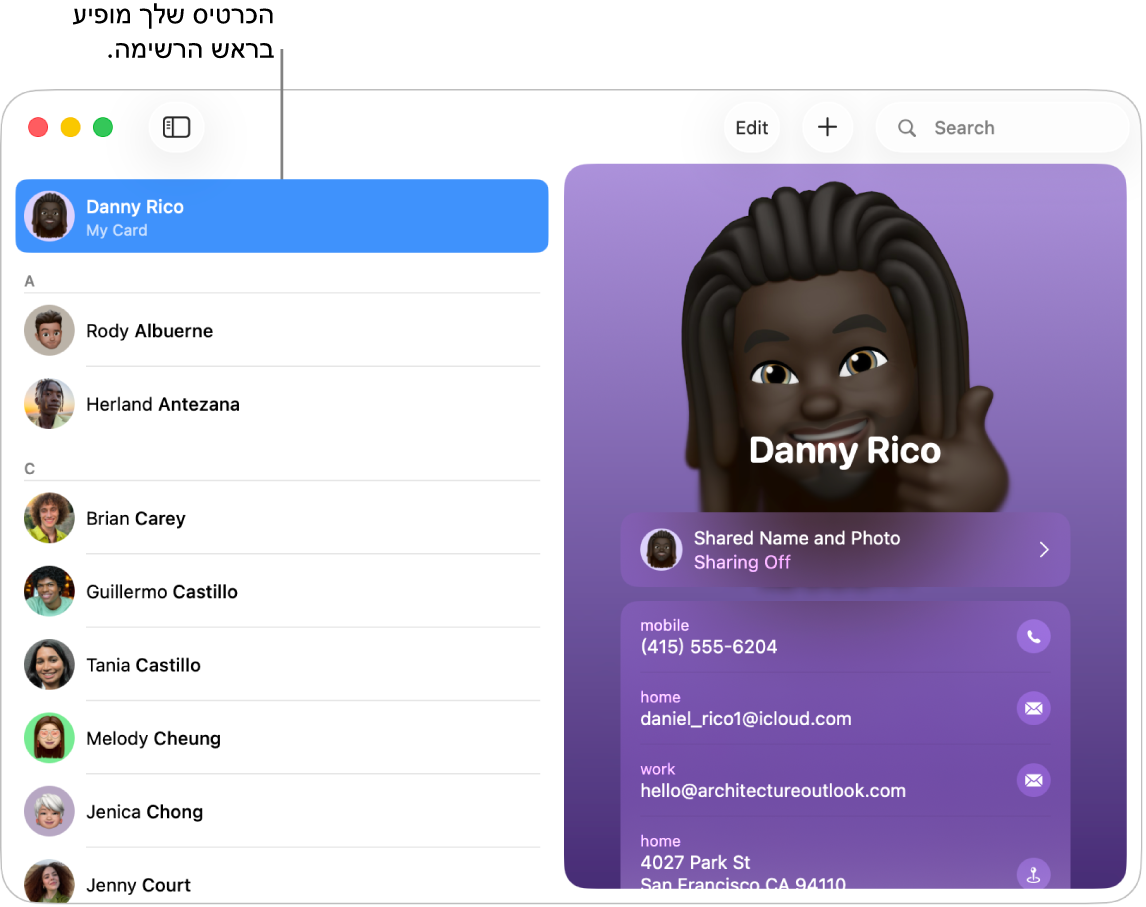Open Shared Name and Photo settings
Screen dimensions: 1146x907
846,550
